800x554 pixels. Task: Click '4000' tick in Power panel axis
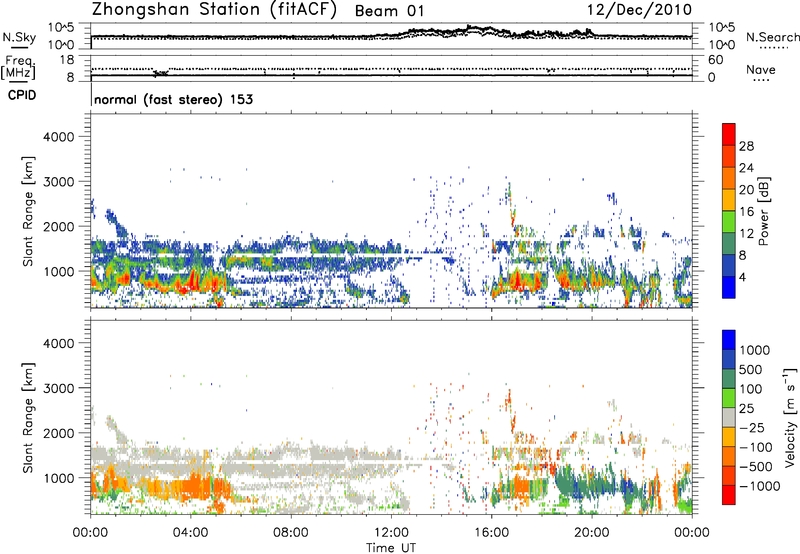pos(59,137)
